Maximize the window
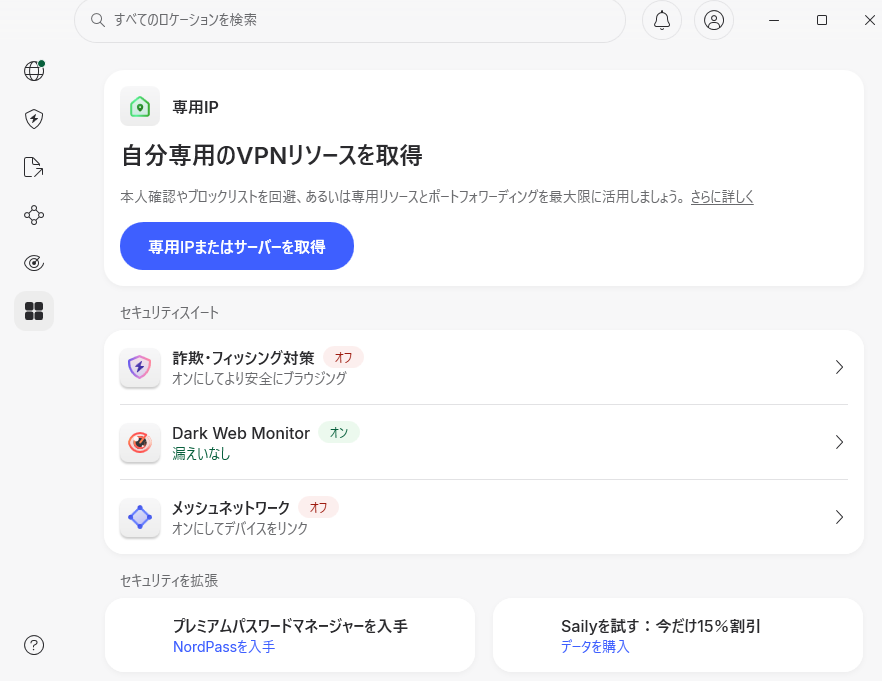Viewport: 882px width, 681px height. pyautogui.click(x=822, y=20)
